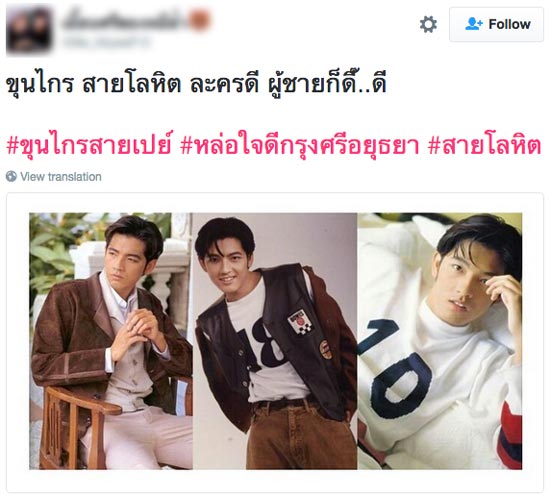This screenshot has height=499, width=550.
Task: Open the left photo with brown suede jacket
Action: point(111,341)
